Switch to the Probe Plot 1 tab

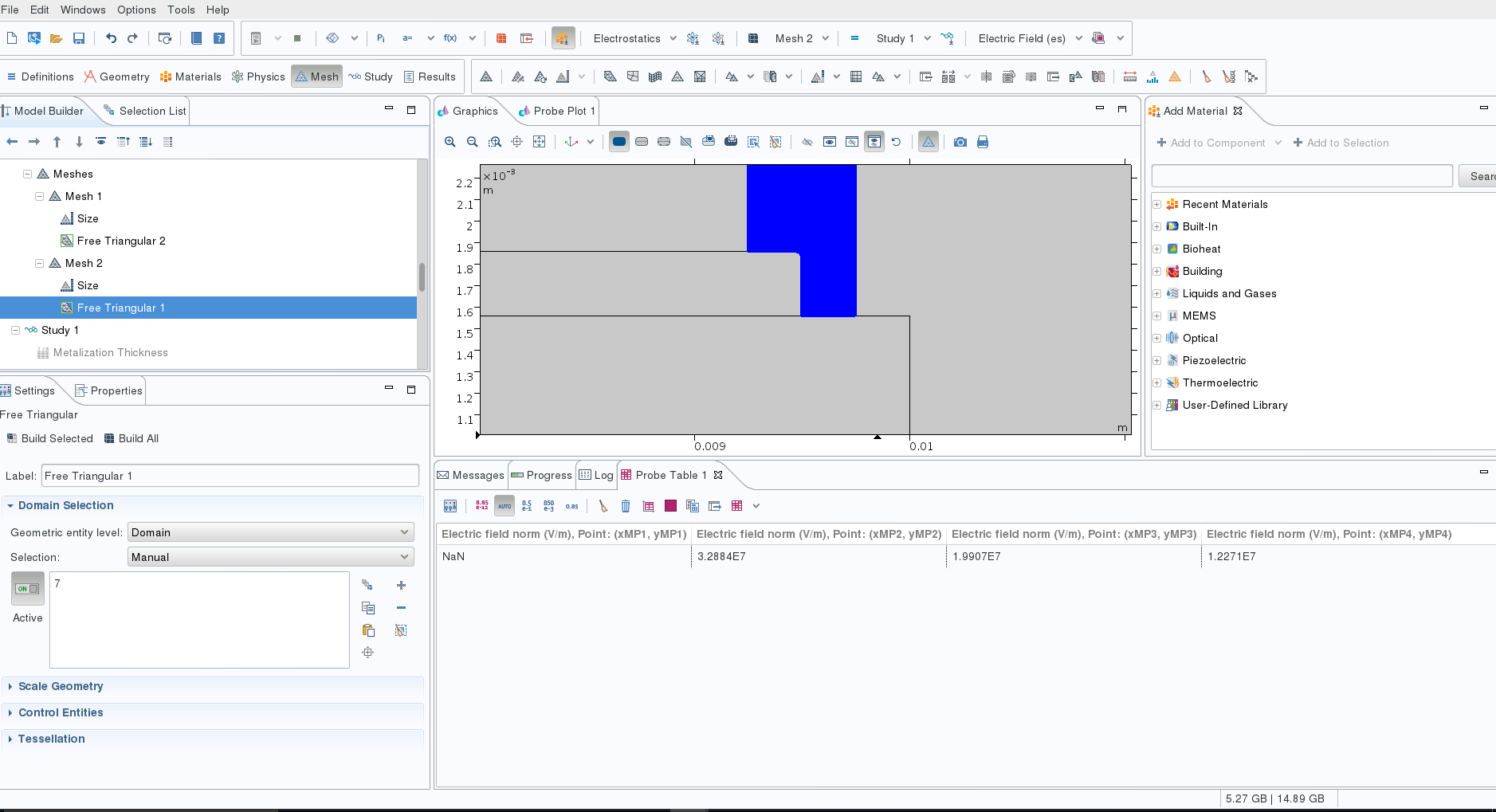(557, 111)
